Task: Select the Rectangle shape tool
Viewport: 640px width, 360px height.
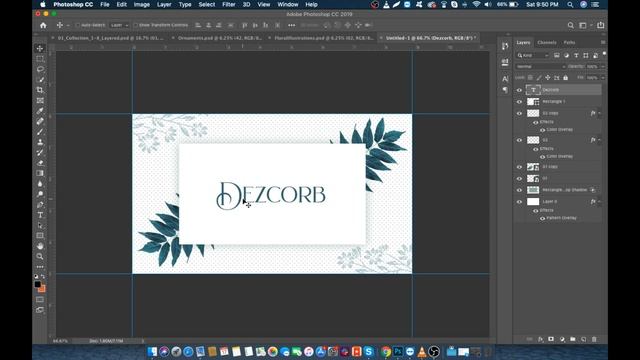Action: [x=40, y=236]
